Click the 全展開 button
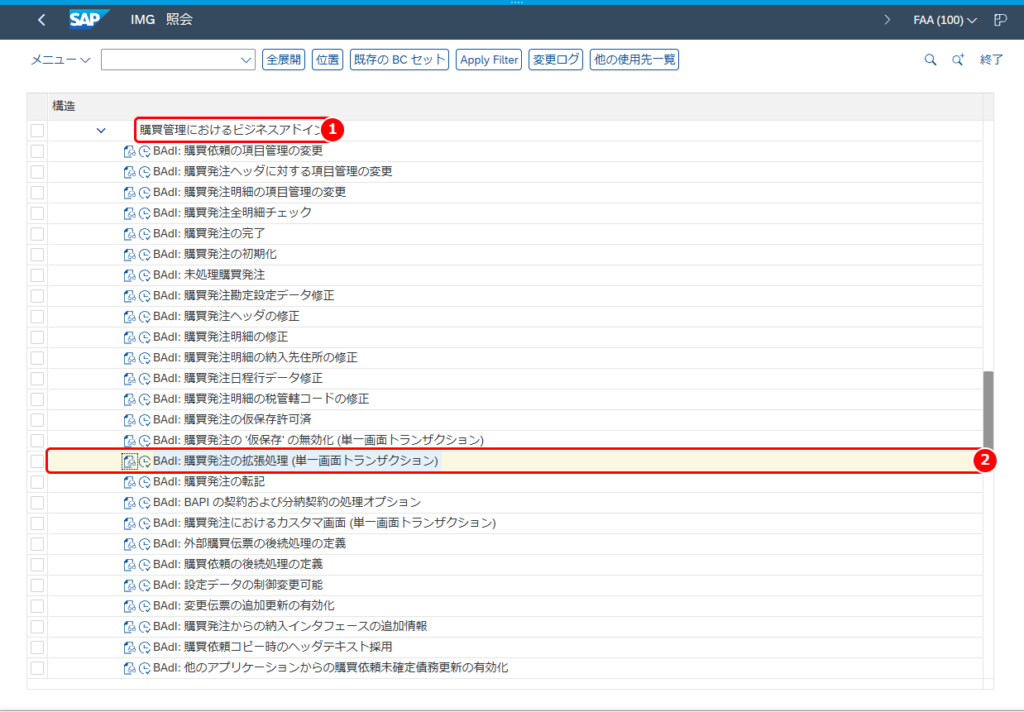The width and height of the screenshot is (1024, 712). pyautogui.click(x=283, y=59)
